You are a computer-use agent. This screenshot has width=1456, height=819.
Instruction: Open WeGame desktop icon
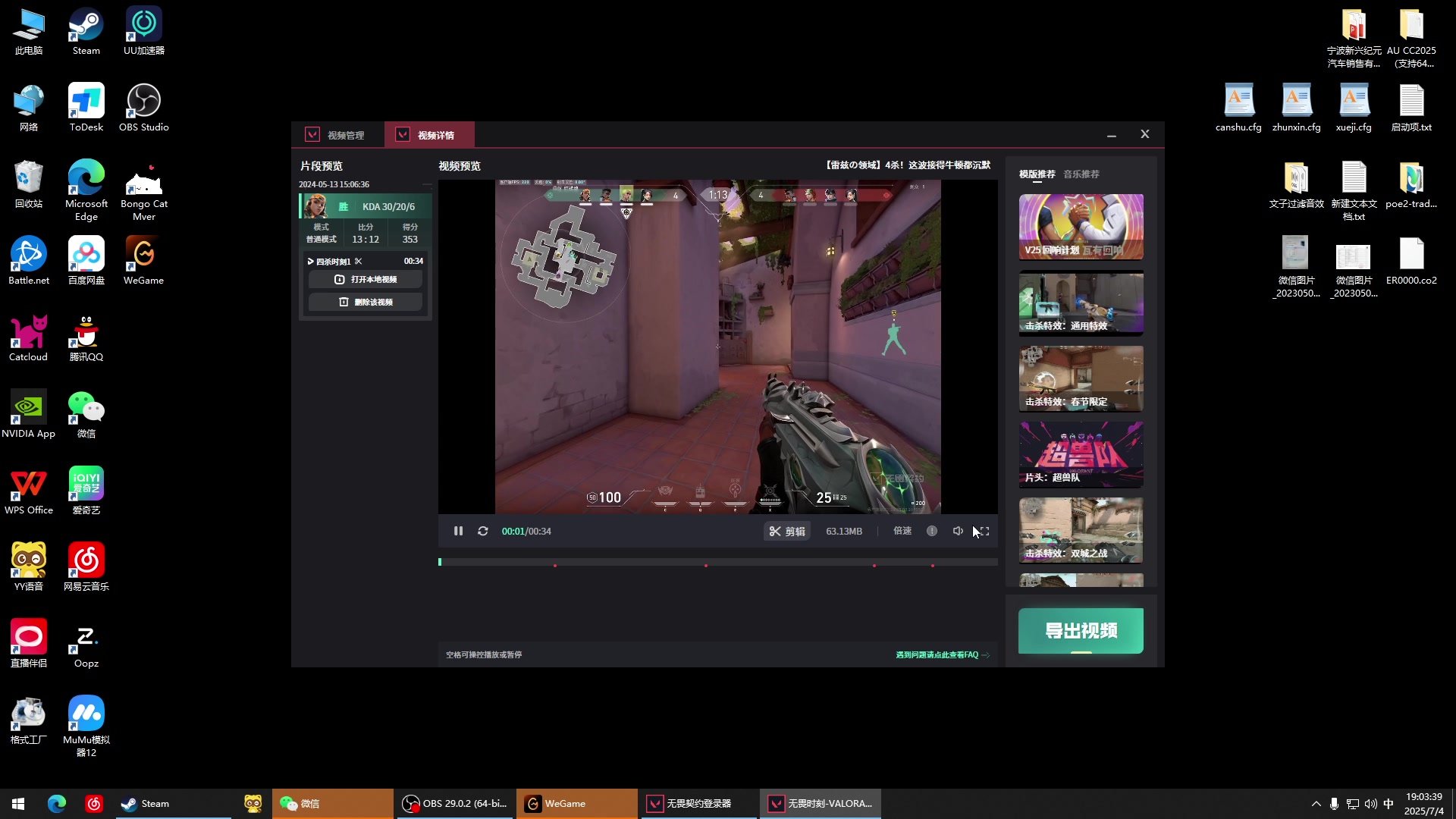click(144, 262)
